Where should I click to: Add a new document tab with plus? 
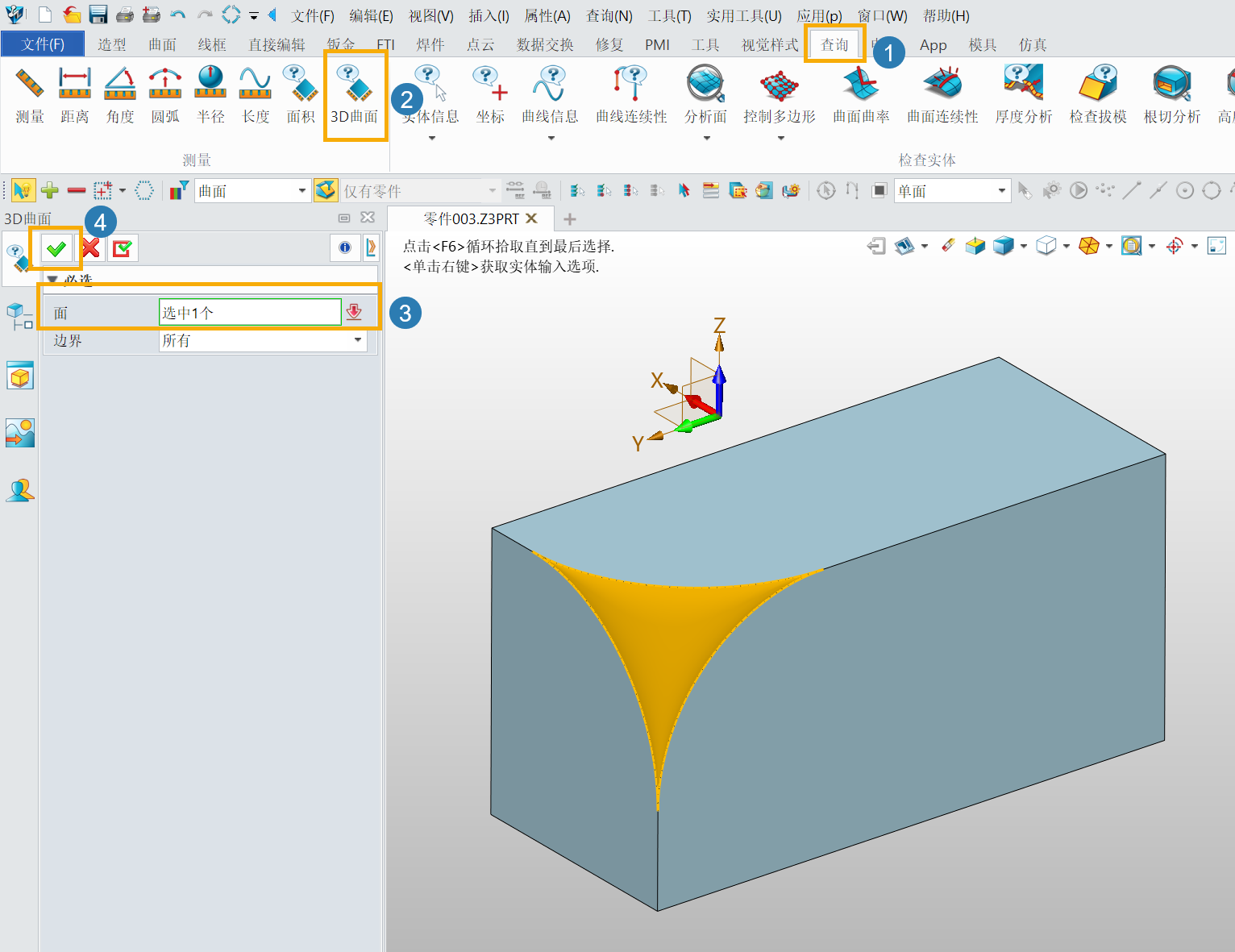(x=570, y=219)
